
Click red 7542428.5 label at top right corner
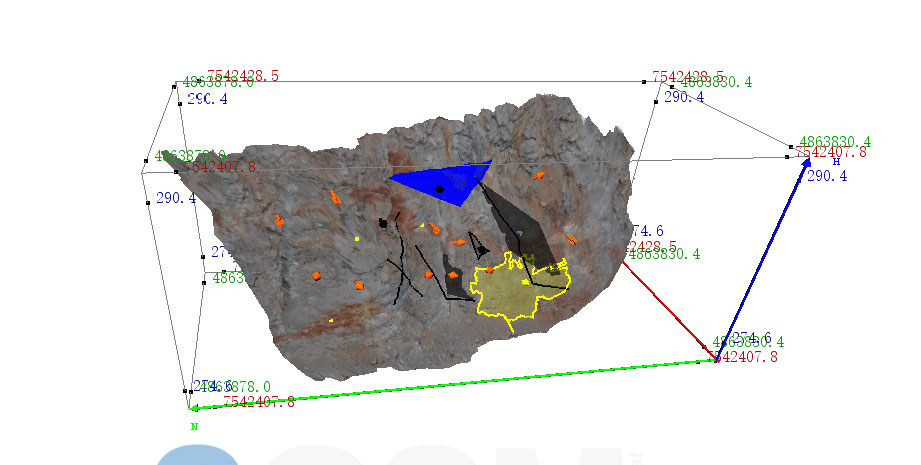(688, 76)
